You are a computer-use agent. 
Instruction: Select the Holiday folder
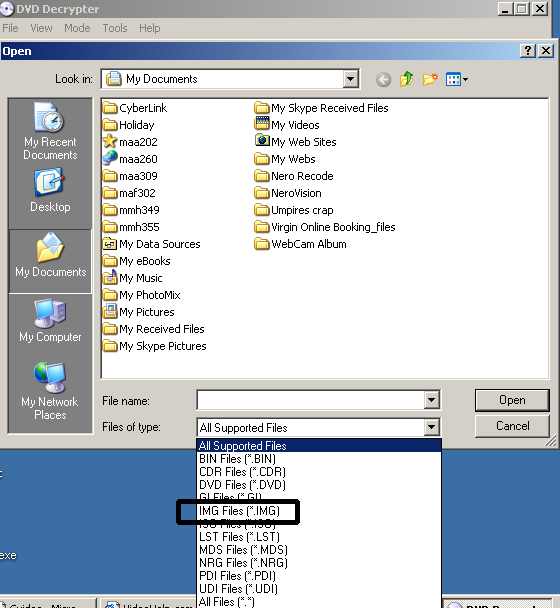[129, 125]
